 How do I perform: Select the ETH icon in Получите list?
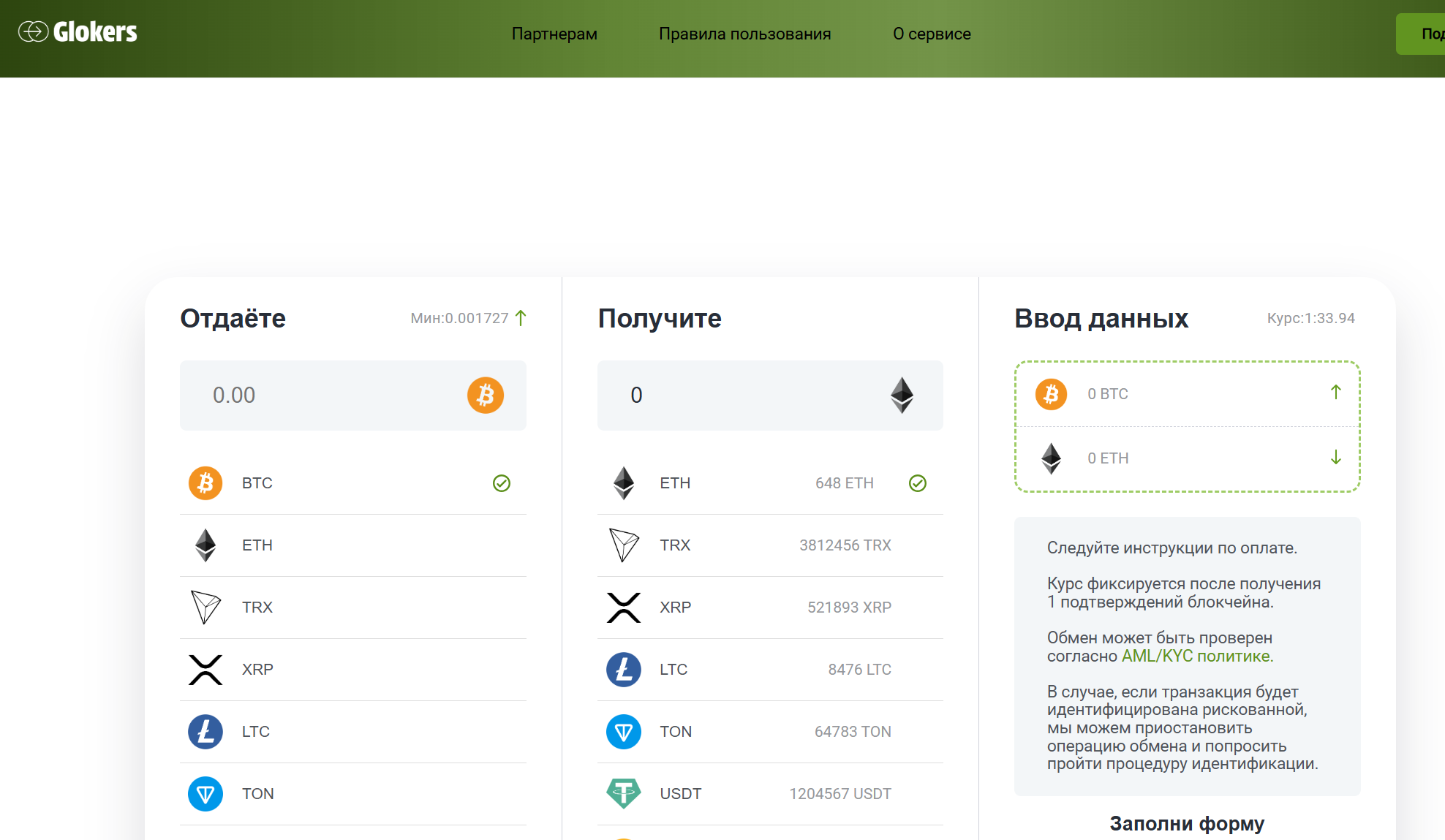624,483
